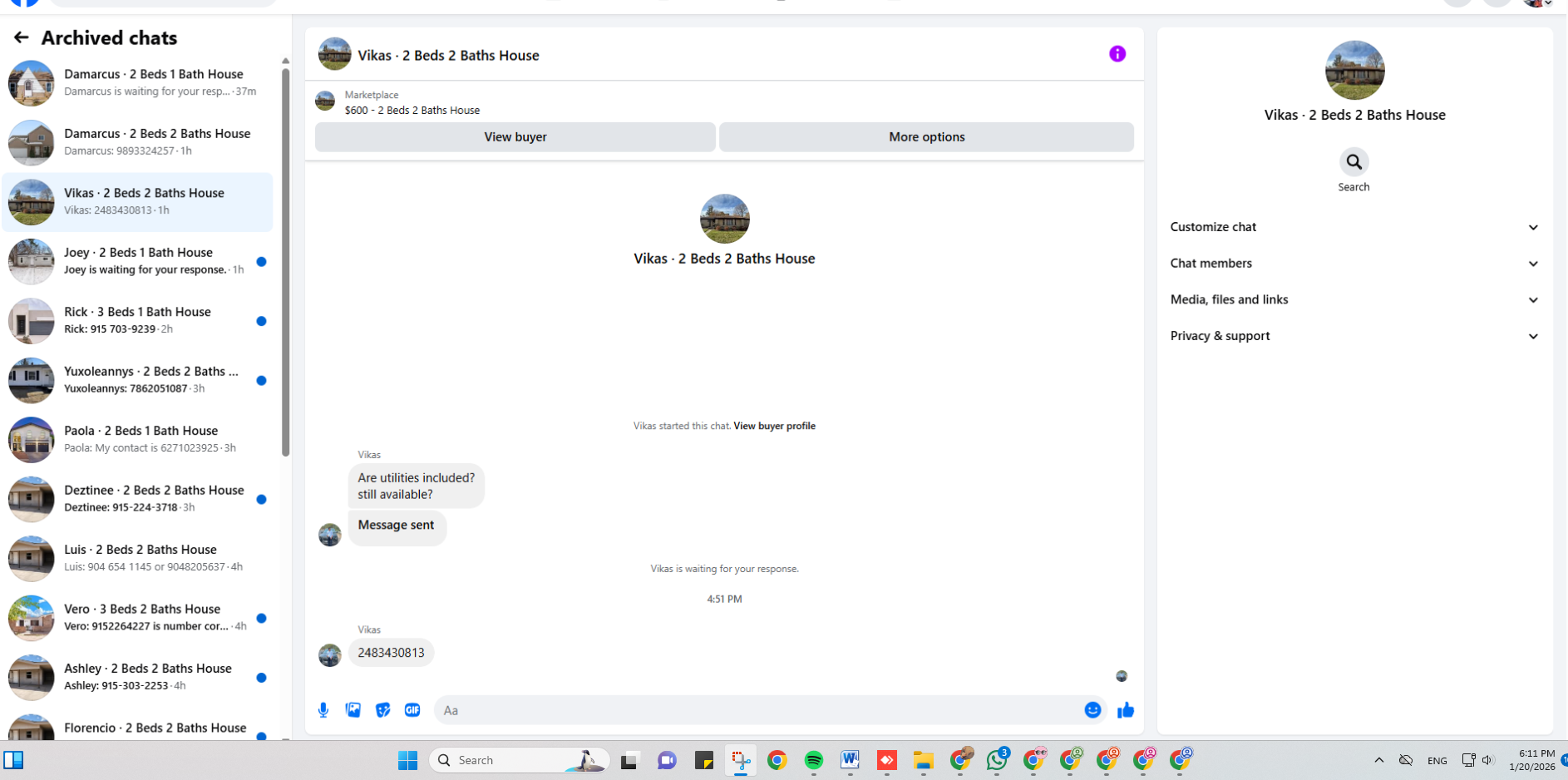Search in conversation magnifier icon
The width and height of the screenshot is (1568, 780).
tap(1354, 162)
